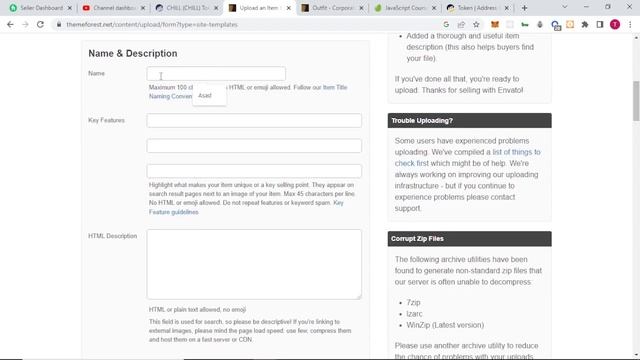
Task: Click the 'WinZip (Latest version)' list item
Action: click(445, 325)
